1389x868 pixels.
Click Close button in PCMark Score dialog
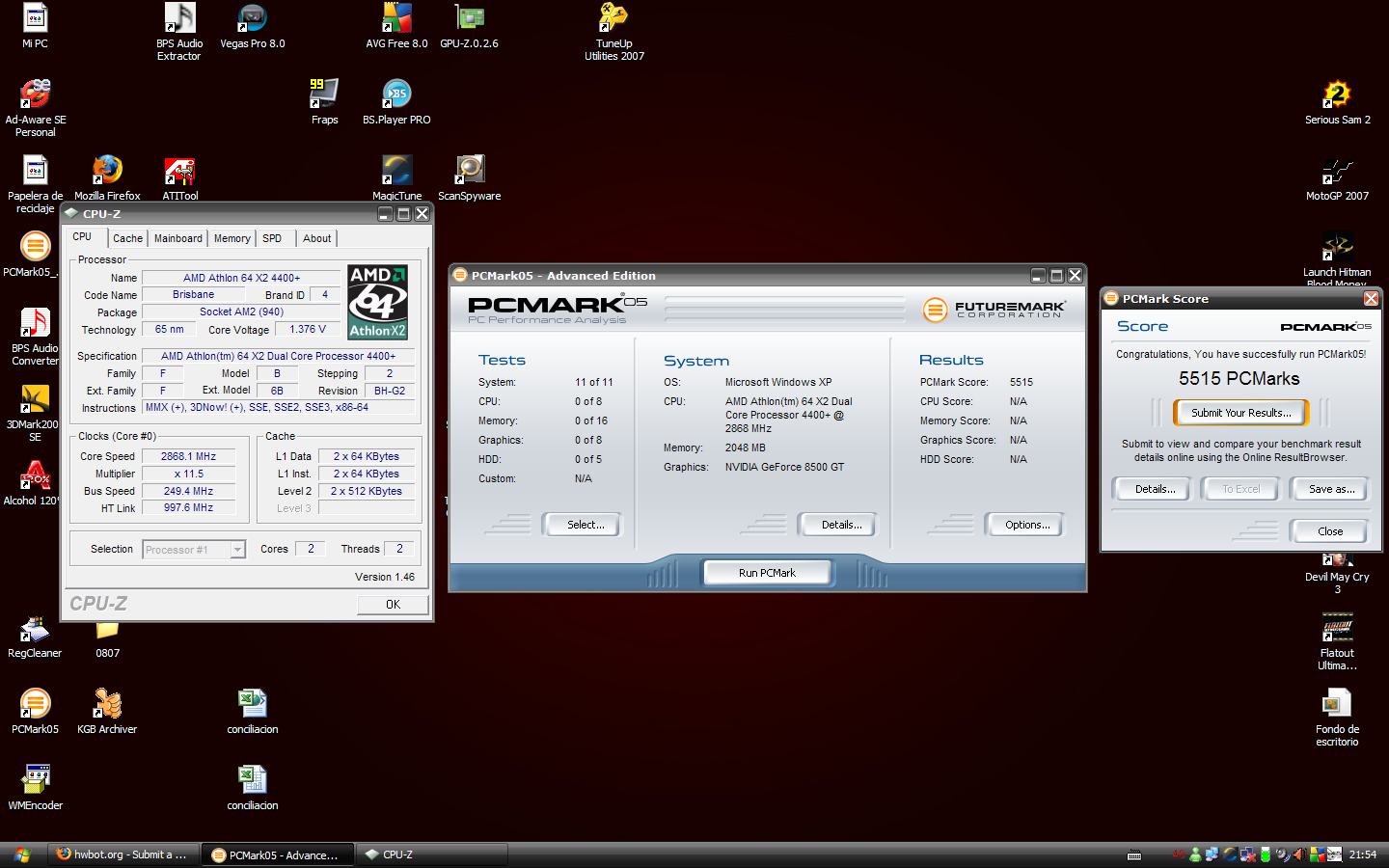[x=1329, y=531]
